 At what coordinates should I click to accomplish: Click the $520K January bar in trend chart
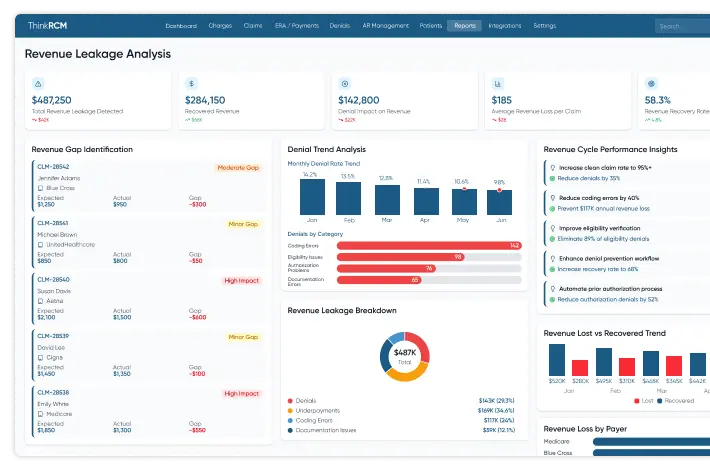coord(557,360)
